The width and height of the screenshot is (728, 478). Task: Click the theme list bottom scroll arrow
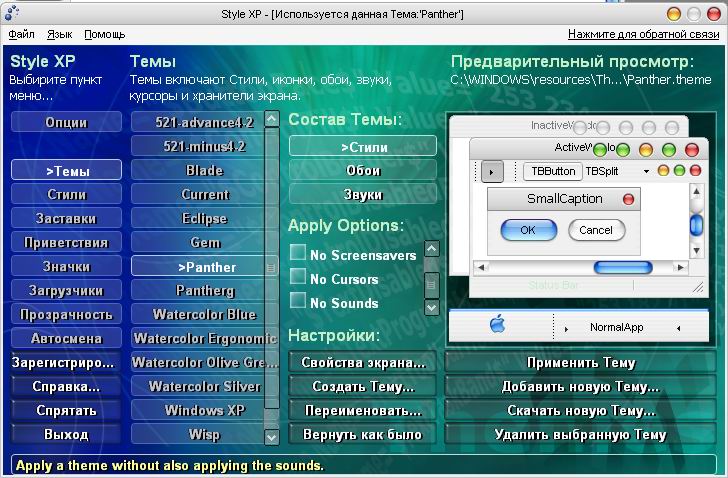tap(272, 437)
